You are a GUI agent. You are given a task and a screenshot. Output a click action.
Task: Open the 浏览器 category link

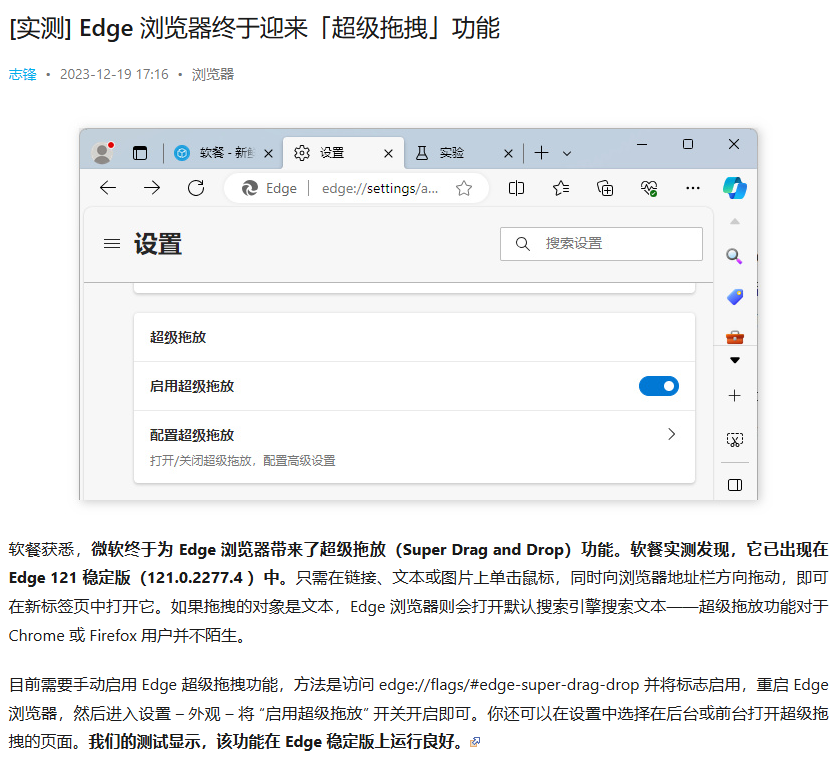click(x=213, y=74)
